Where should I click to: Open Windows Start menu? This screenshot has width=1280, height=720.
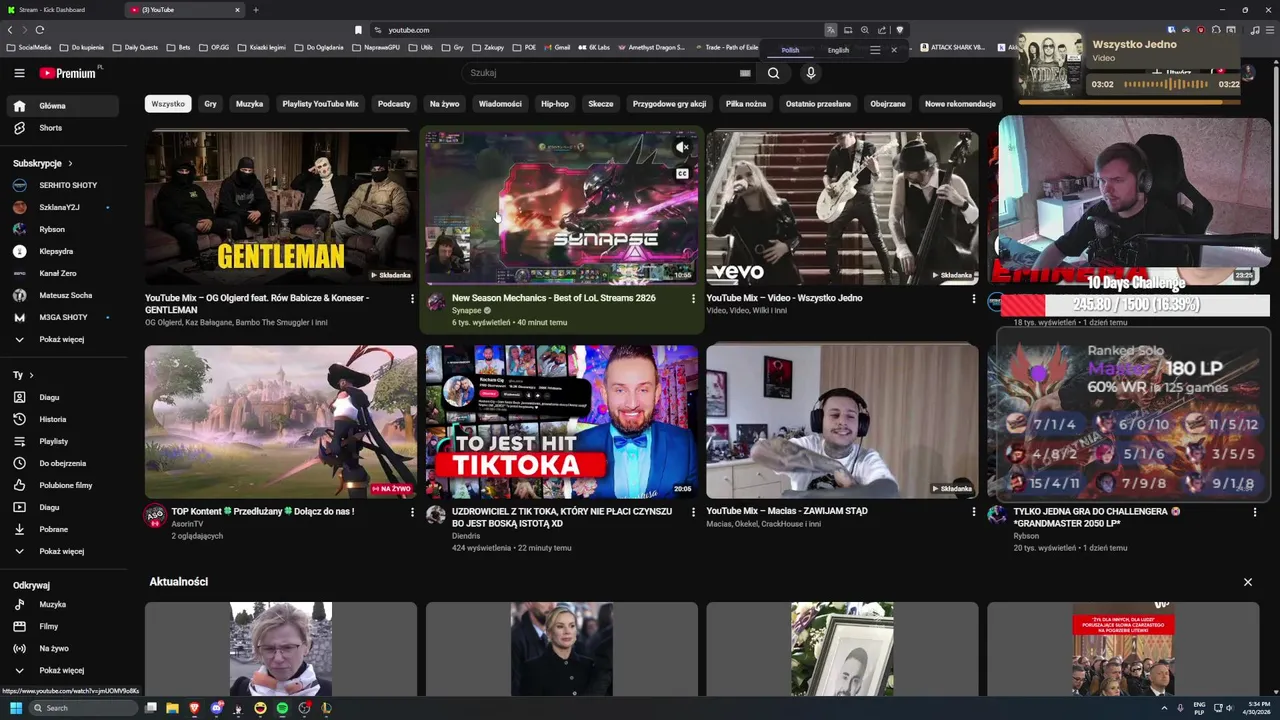[x=16, y=708]
